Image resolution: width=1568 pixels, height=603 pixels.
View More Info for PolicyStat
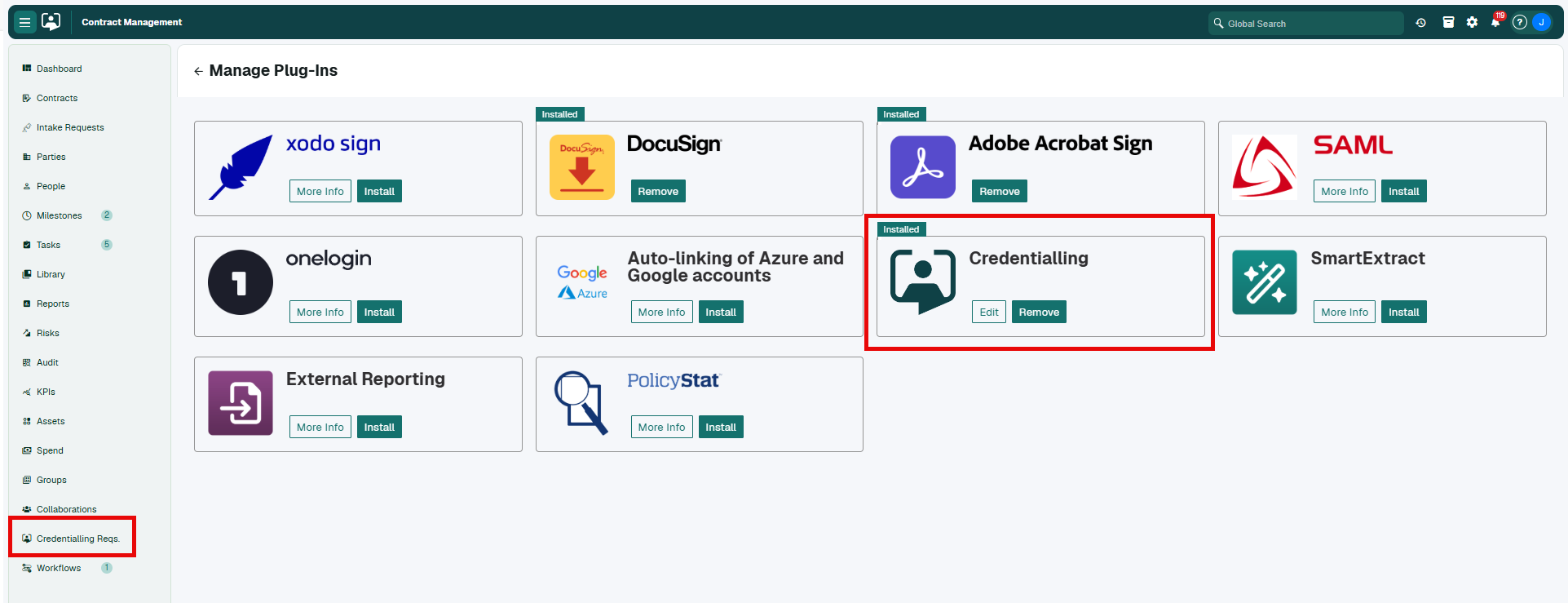(662, 427)
